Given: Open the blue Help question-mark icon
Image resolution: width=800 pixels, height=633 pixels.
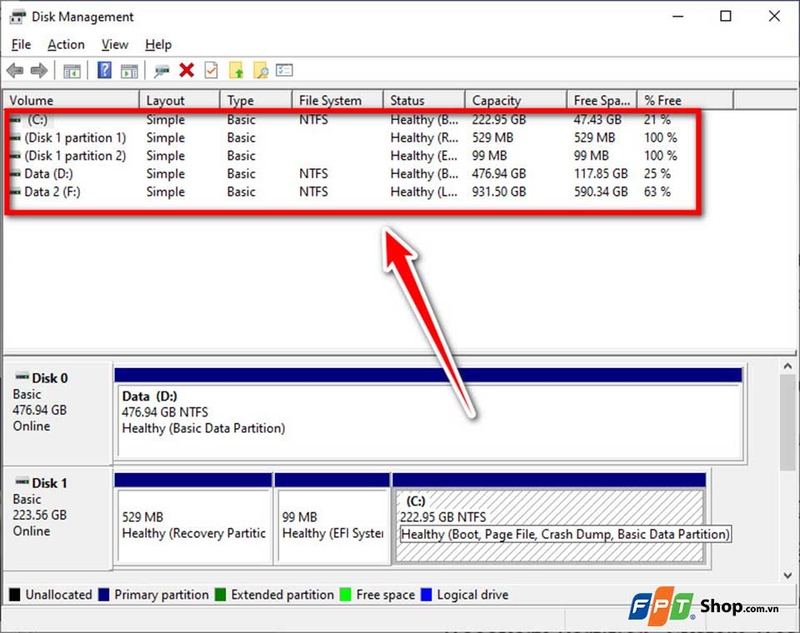Looking at the screenshot, I should tap(104, 70).
